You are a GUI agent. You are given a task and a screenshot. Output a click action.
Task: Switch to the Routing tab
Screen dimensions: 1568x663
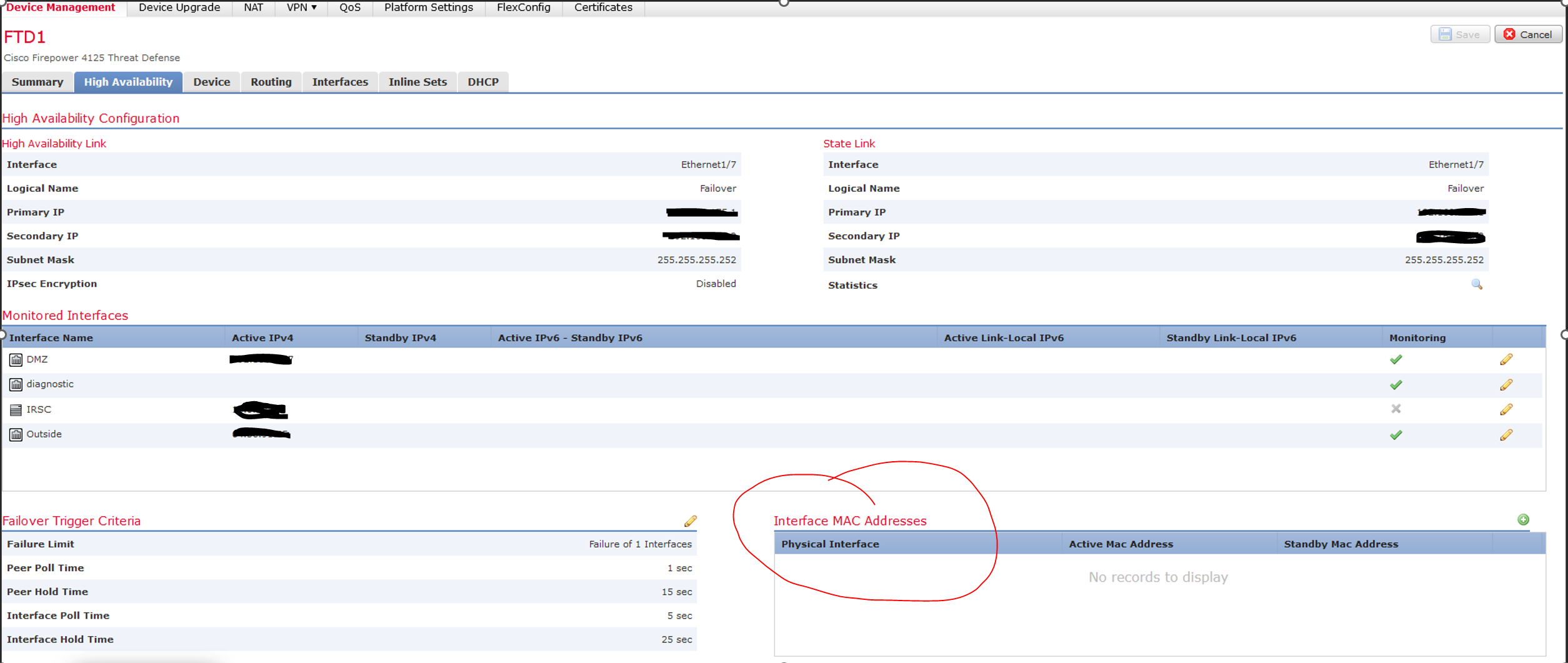[271, 81]
